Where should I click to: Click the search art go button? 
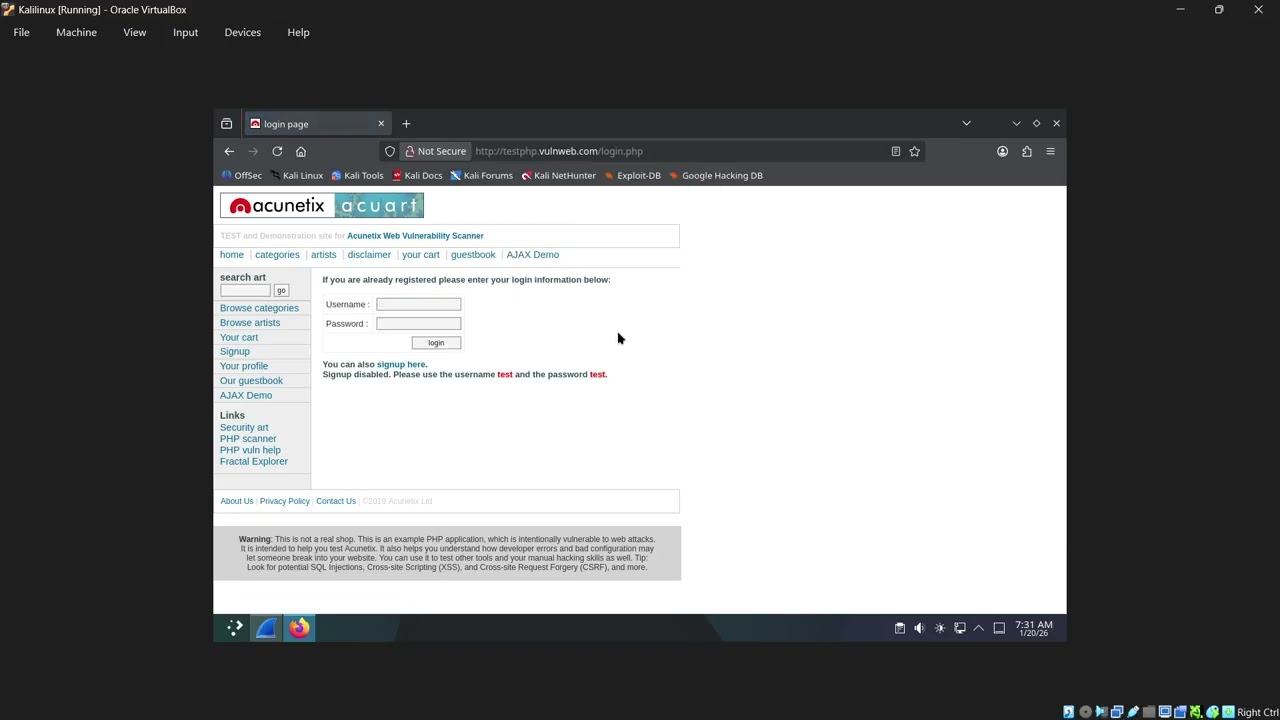tap(281, 290)
